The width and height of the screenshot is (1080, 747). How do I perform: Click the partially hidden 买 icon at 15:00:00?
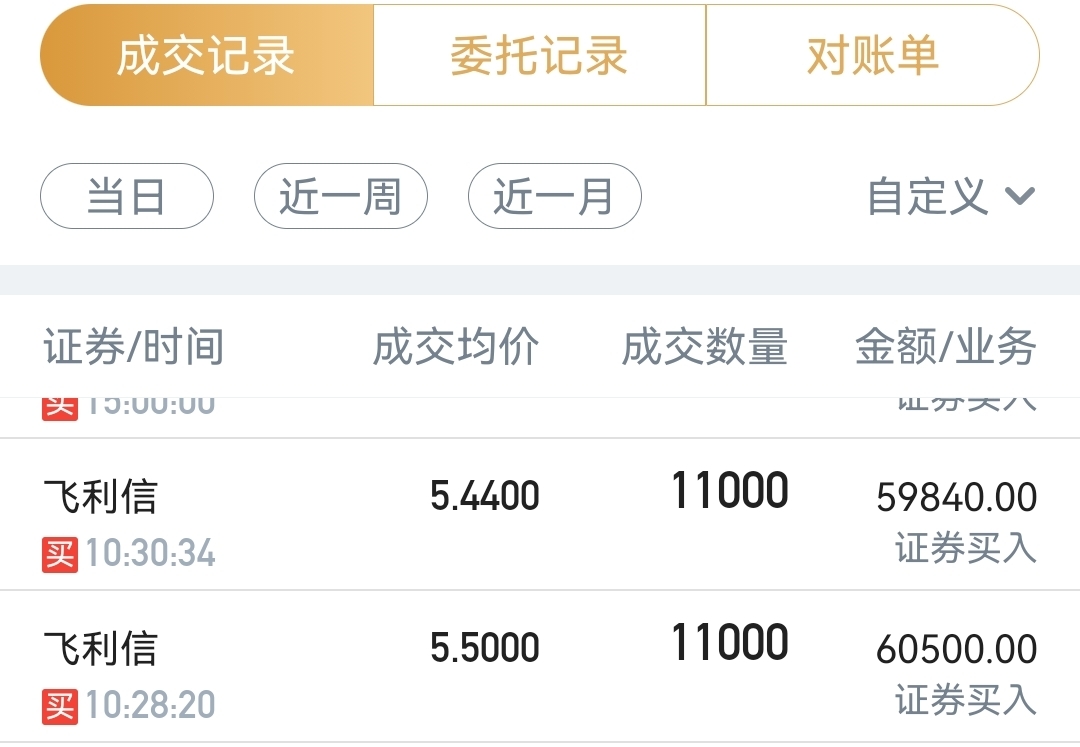pos(59,407)
